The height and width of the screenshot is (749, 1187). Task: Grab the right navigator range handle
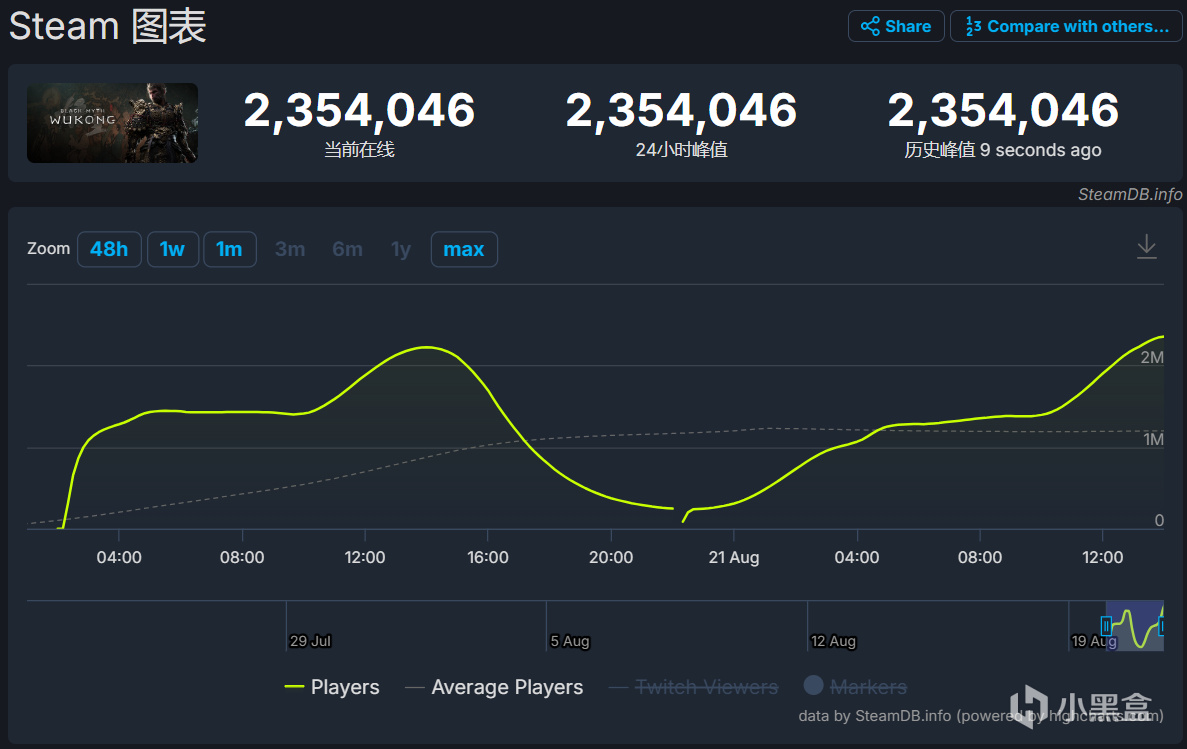(1161, 626)
